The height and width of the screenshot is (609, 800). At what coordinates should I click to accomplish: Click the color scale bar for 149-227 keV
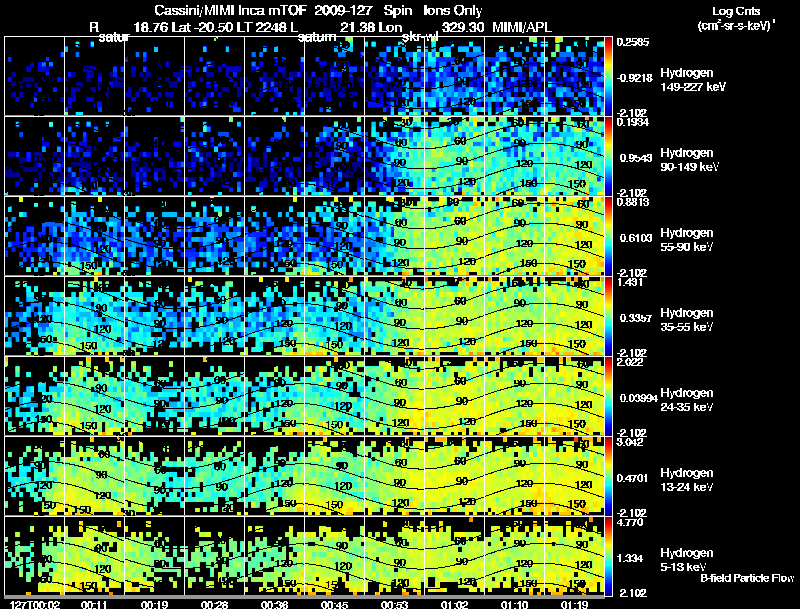click(608, 76)
